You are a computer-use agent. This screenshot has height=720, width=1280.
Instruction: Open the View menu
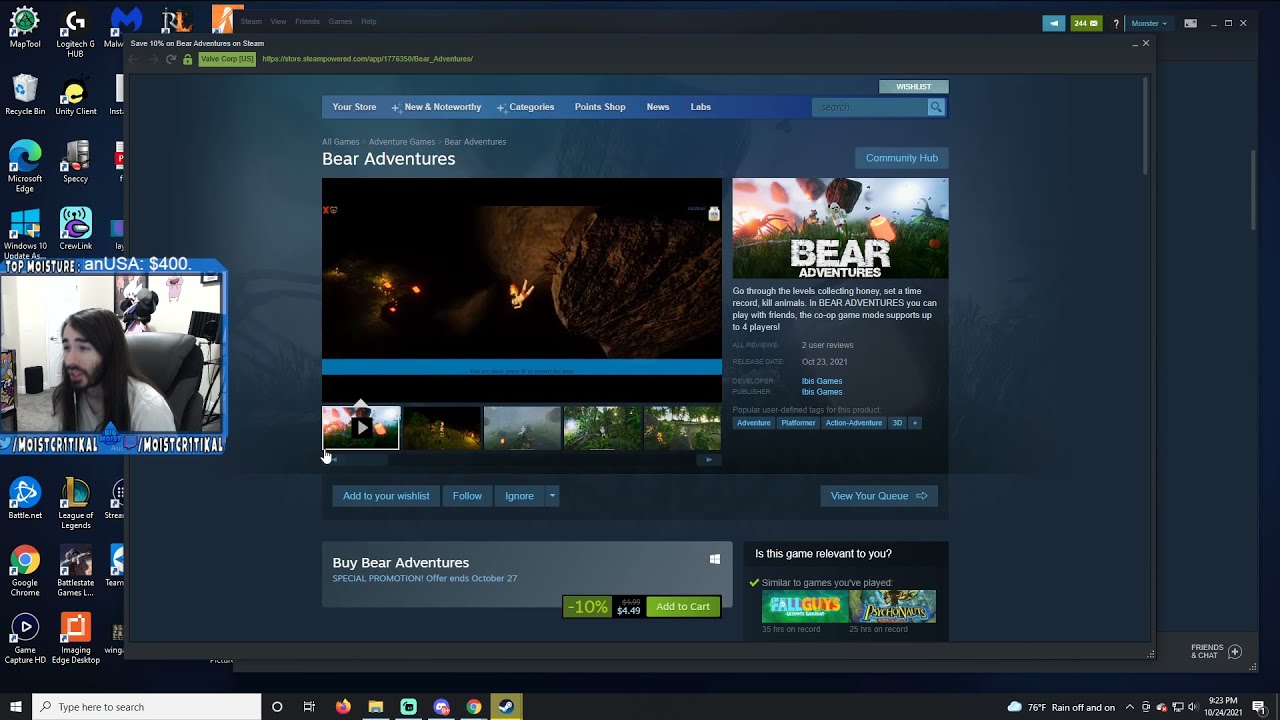click(x=278, y=21)
